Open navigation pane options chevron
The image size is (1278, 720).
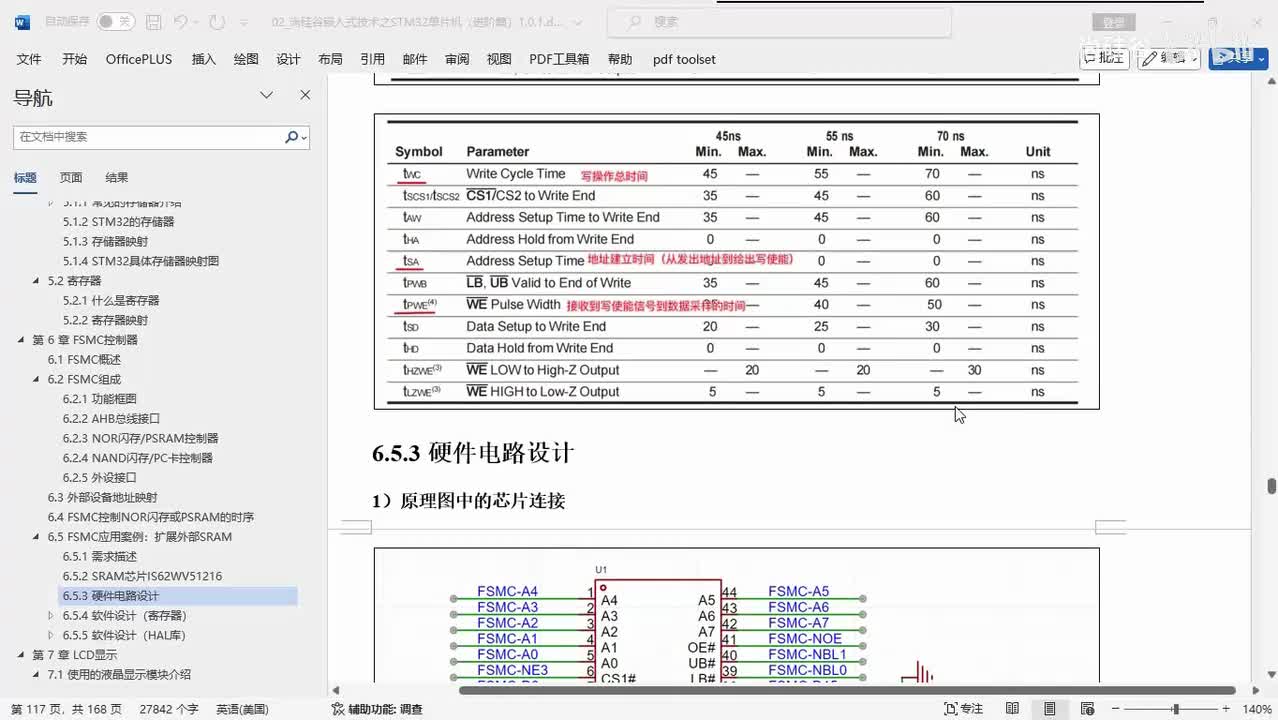tap(266, 95)
